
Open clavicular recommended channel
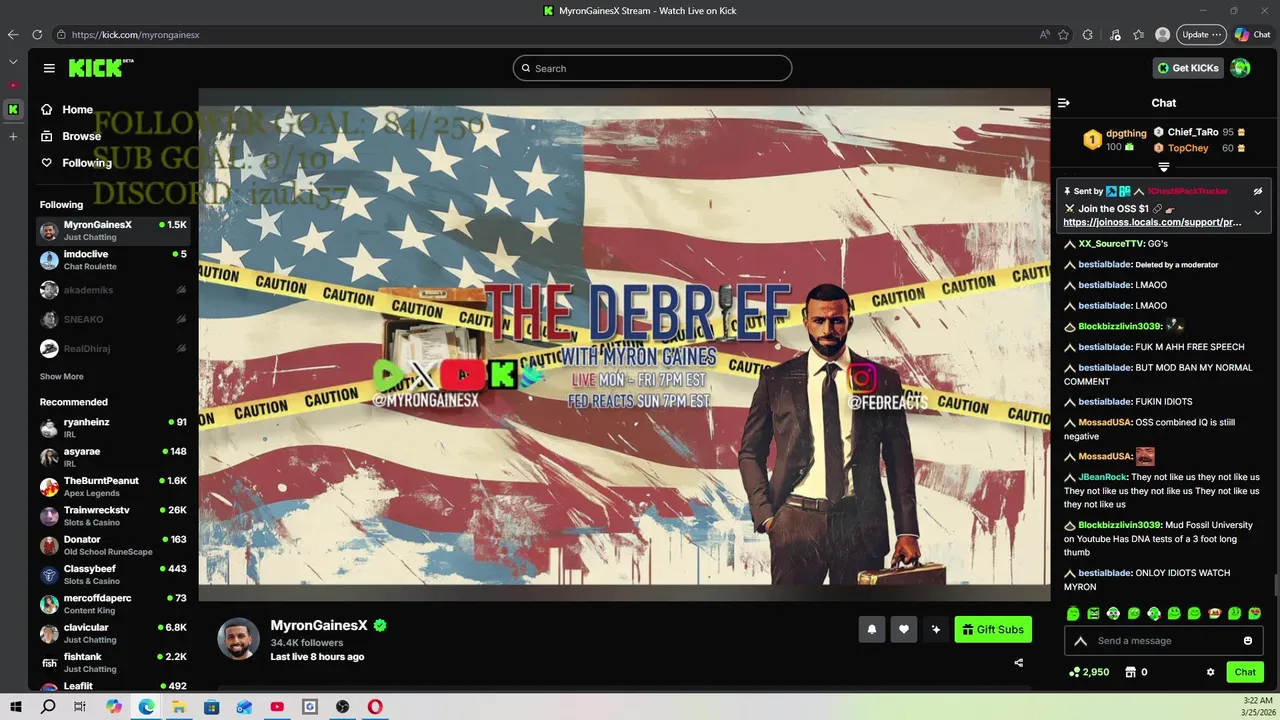point(113,633)
